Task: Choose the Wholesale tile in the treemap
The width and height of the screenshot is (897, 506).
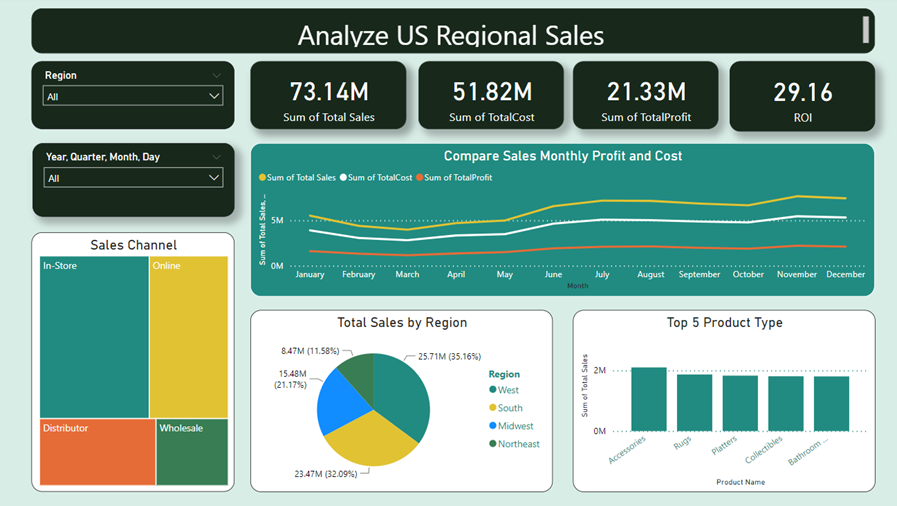Action: 192,453
